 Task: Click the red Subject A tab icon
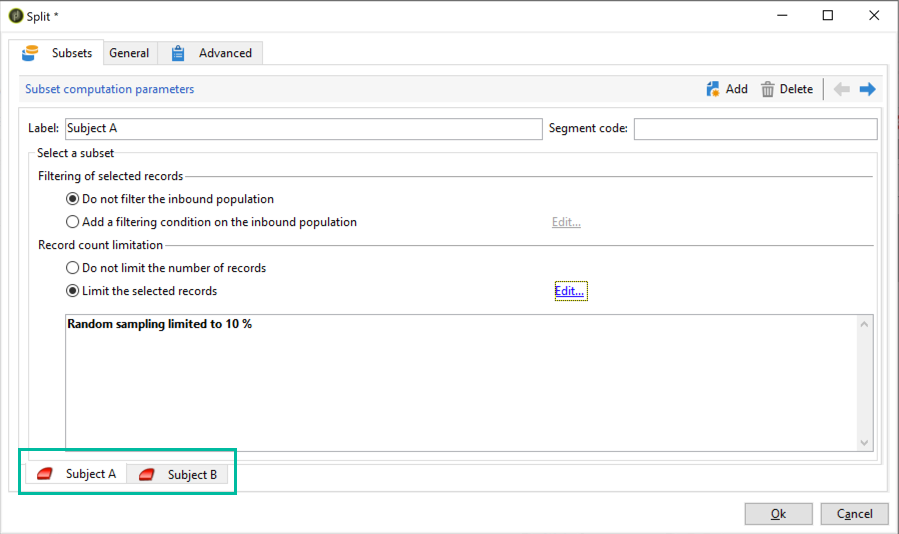[45, 474]
